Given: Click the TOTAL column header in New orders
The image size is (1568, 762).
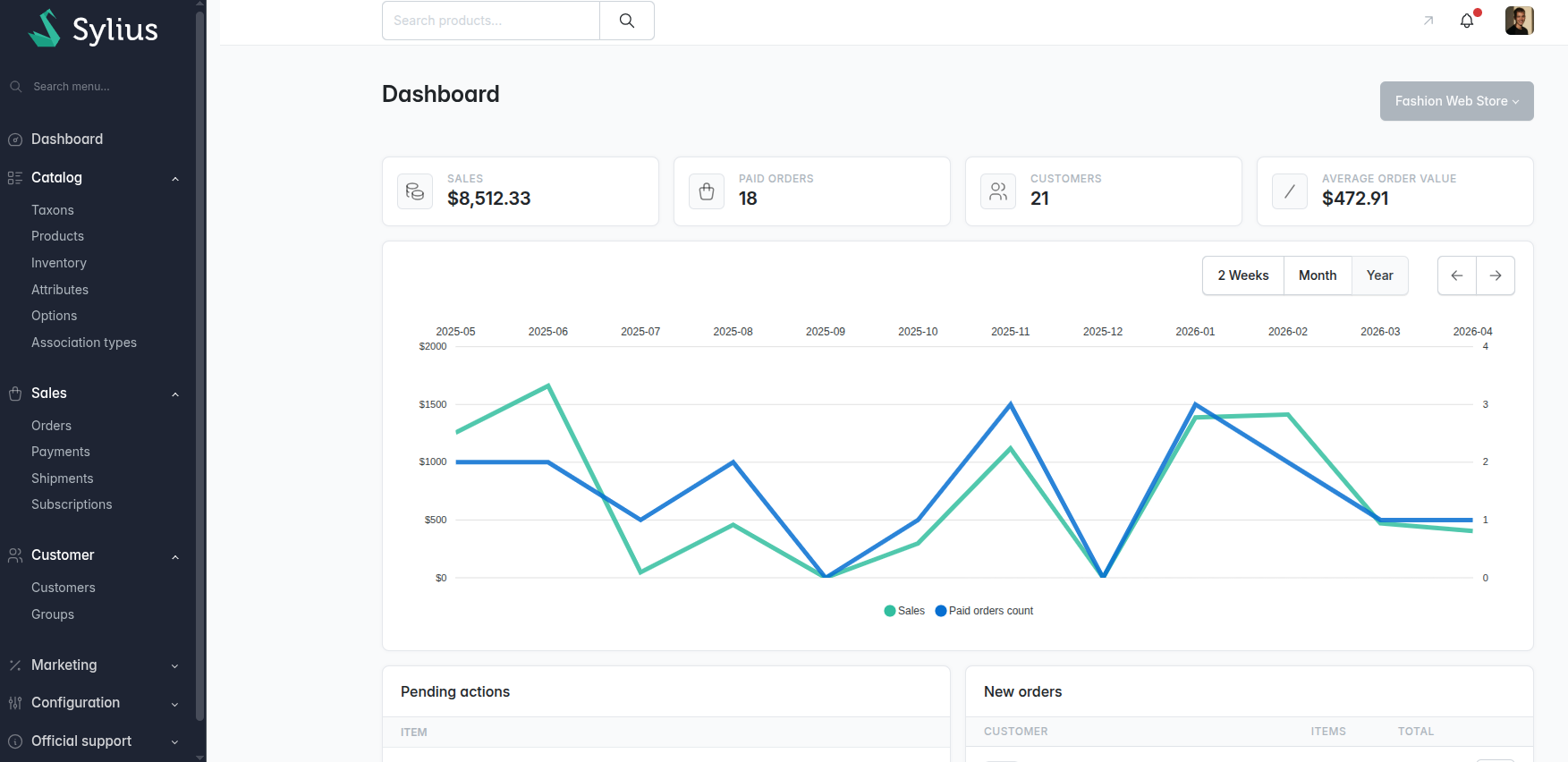Looking at the screenshot, I should [x=1416, y=732].
